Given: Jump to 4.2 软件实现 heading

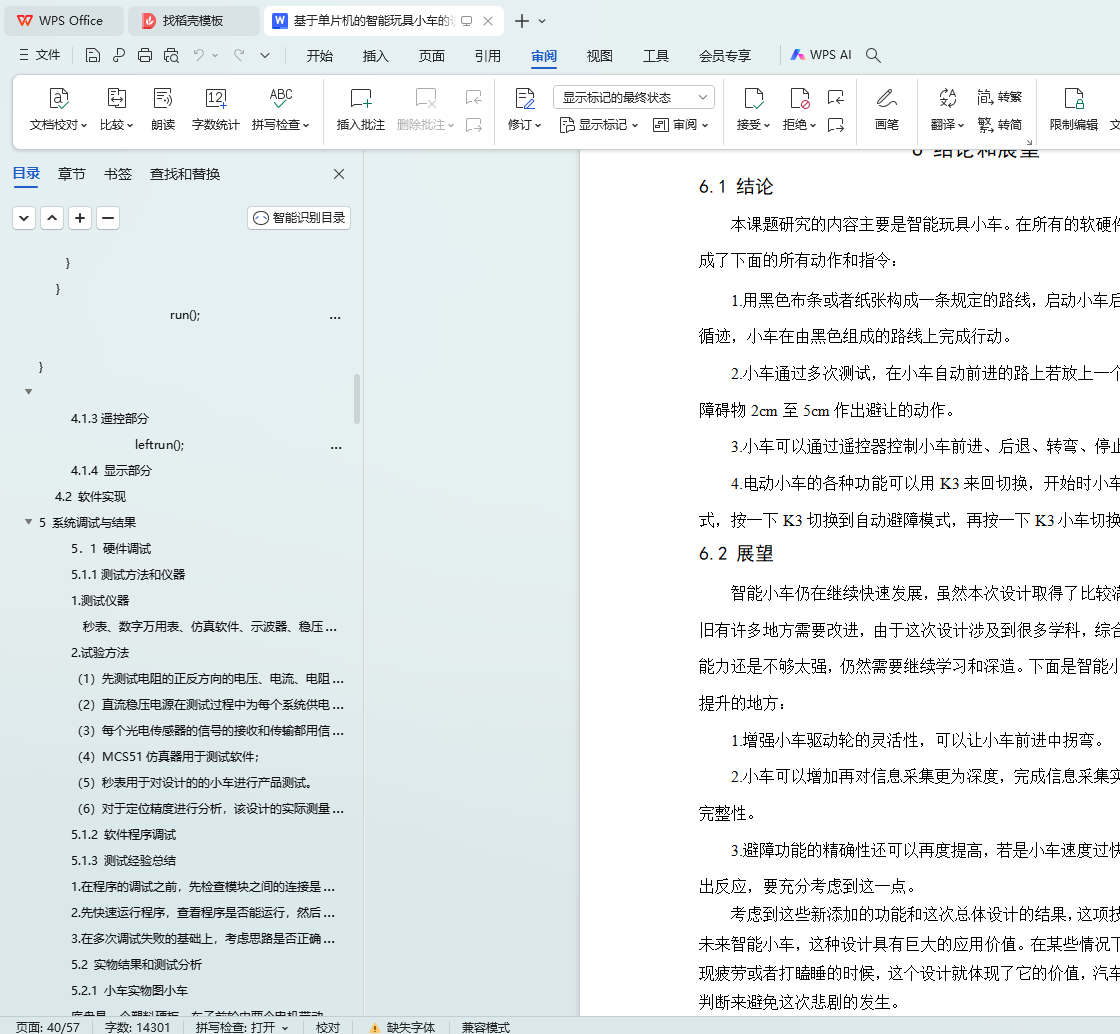Looking at the screenshot, I should [91, 496].
